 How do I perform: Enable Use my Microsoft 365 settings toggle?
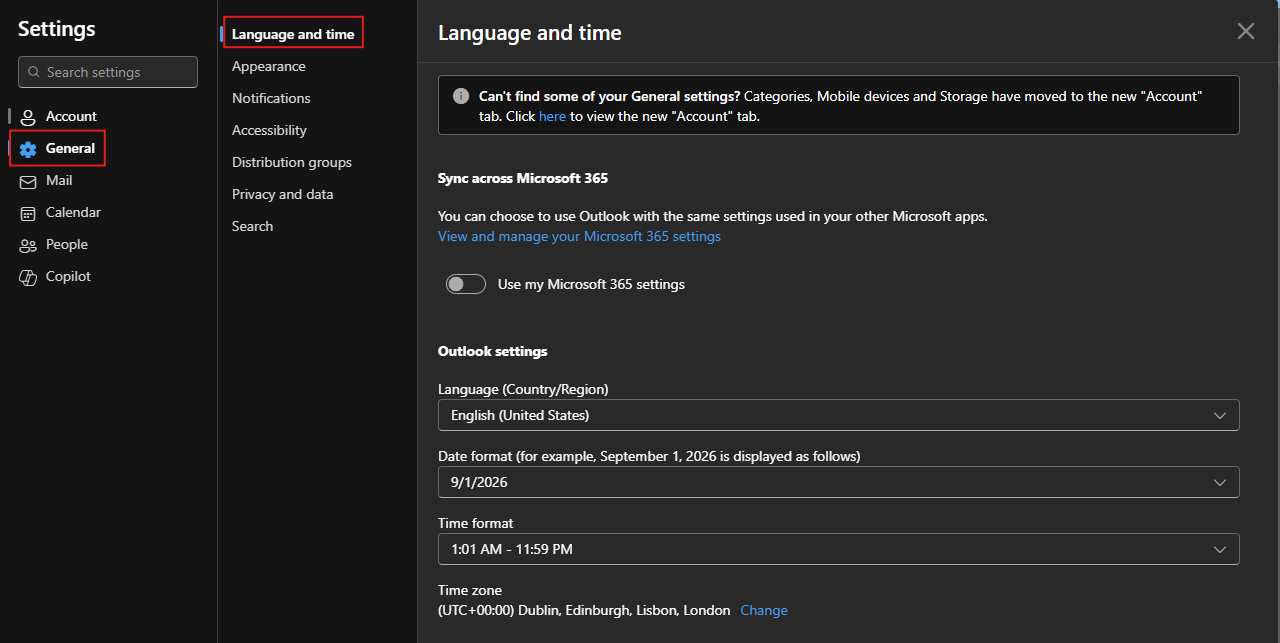[466, 284]
